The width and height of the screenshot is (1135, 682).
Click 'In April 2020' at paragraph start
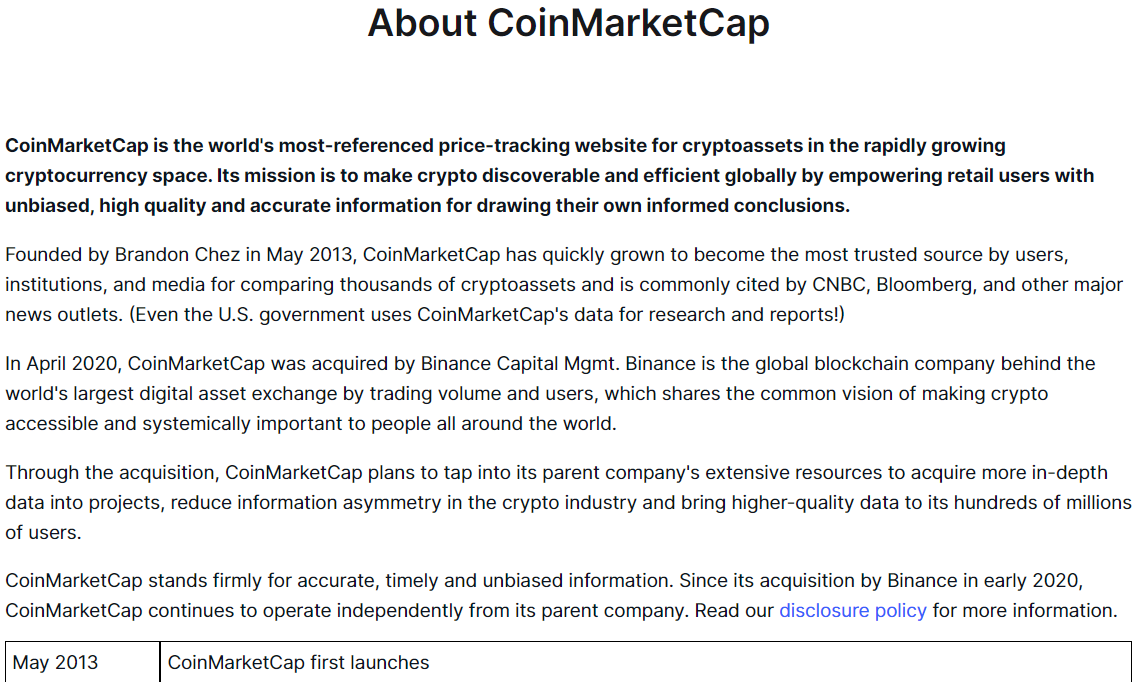[x=63, y=363]
